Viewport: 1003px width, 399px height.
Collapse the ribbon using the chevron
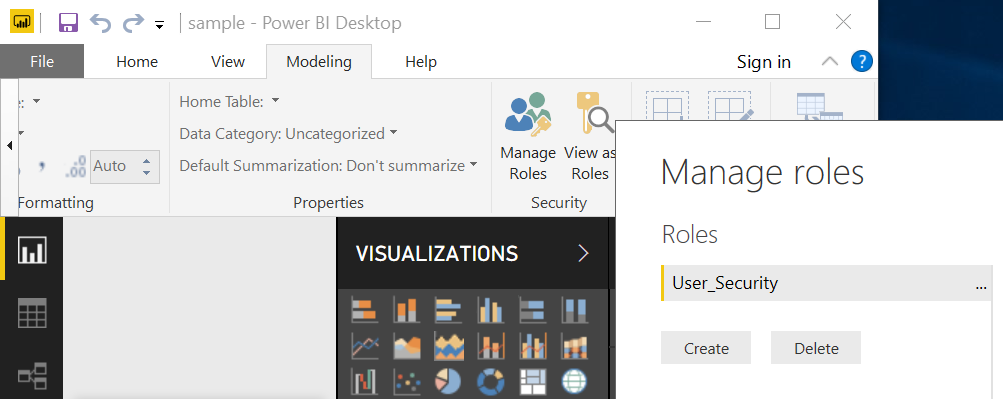(830, 61)
